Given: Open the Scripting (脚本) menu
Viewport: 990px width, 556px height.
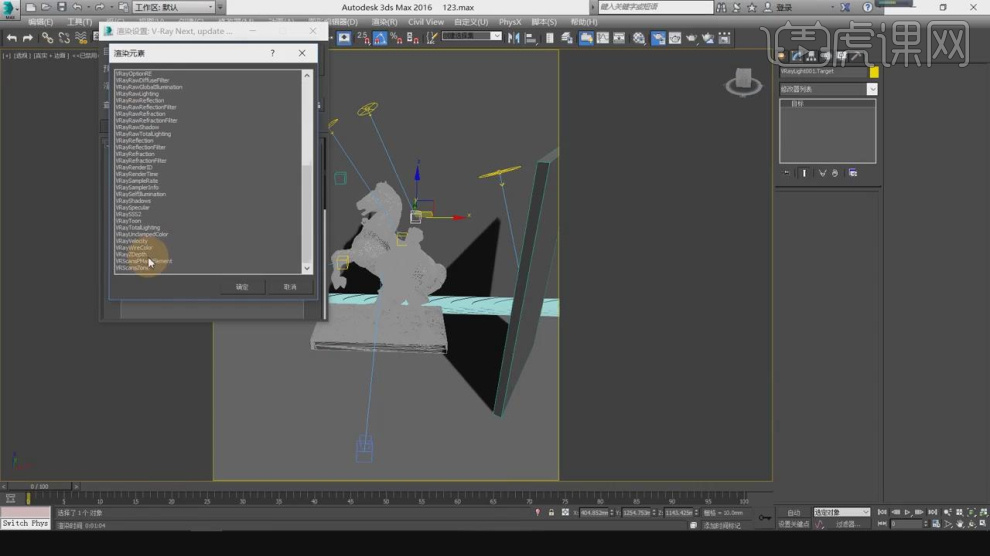Looking at the screenshot, I should coord(544,22).
